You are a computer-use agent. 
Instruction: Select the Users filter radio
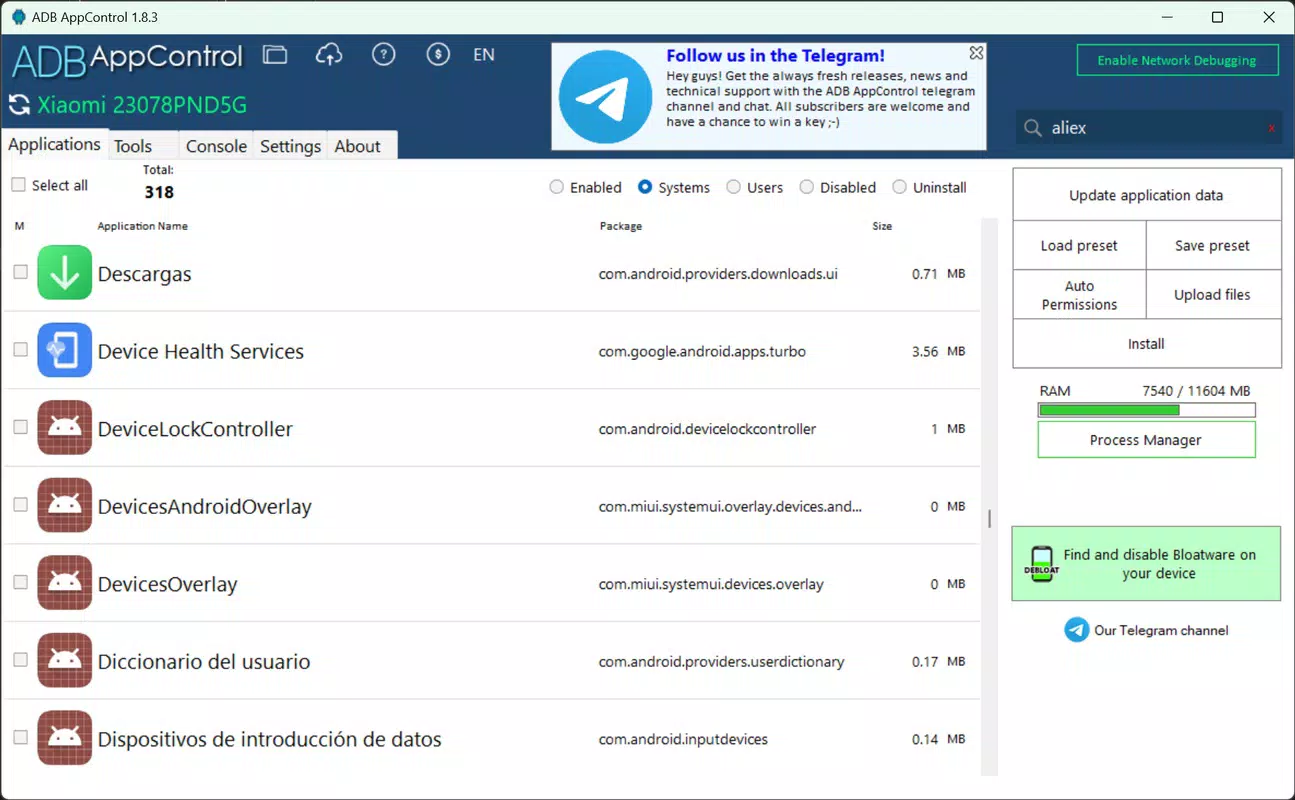(734, 187)
